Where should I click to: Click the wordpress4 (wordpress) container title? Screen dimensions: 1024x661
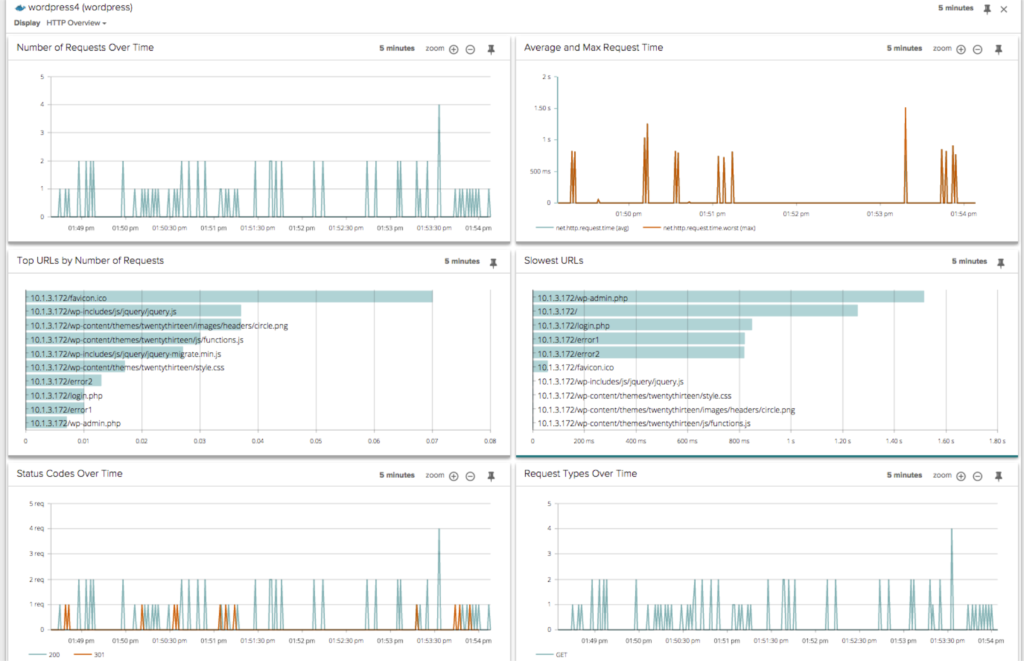80,8
